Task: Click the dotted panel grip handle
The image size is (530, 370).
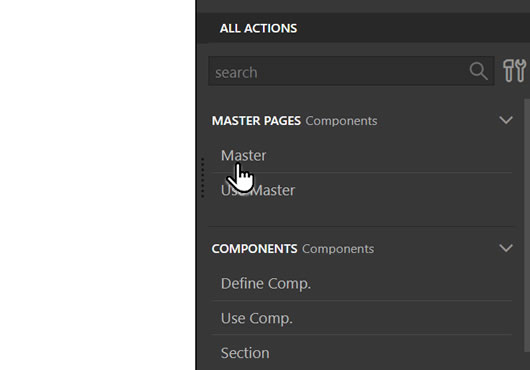Action: [x=202, y=178]
